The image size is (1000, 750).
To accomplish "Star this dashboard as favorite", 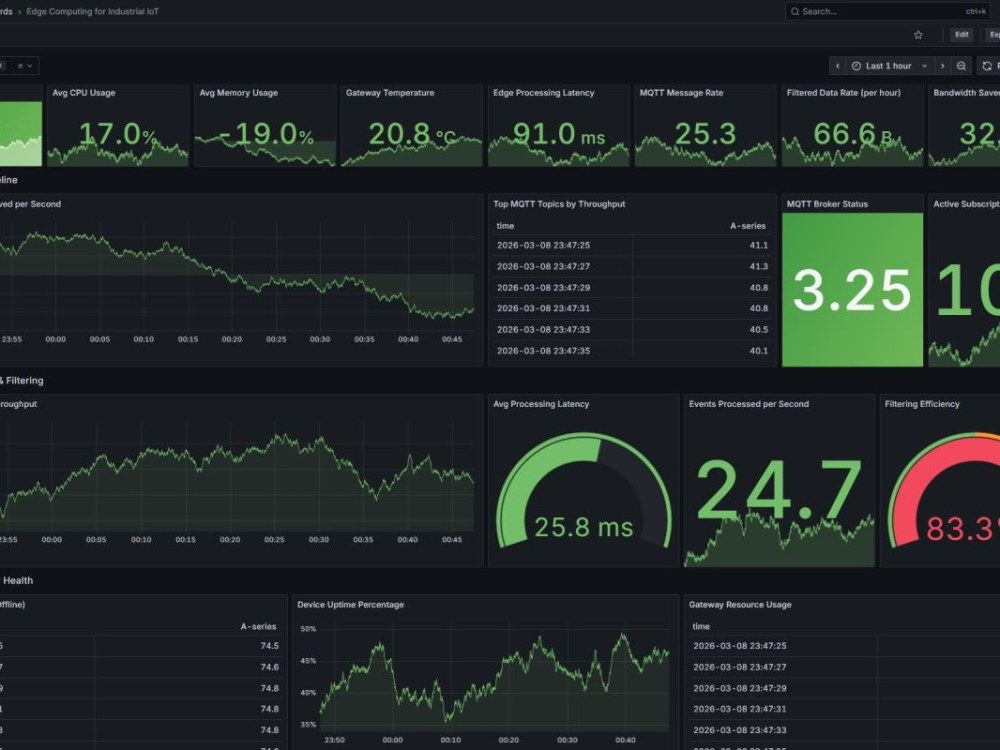I will [918, 35].
